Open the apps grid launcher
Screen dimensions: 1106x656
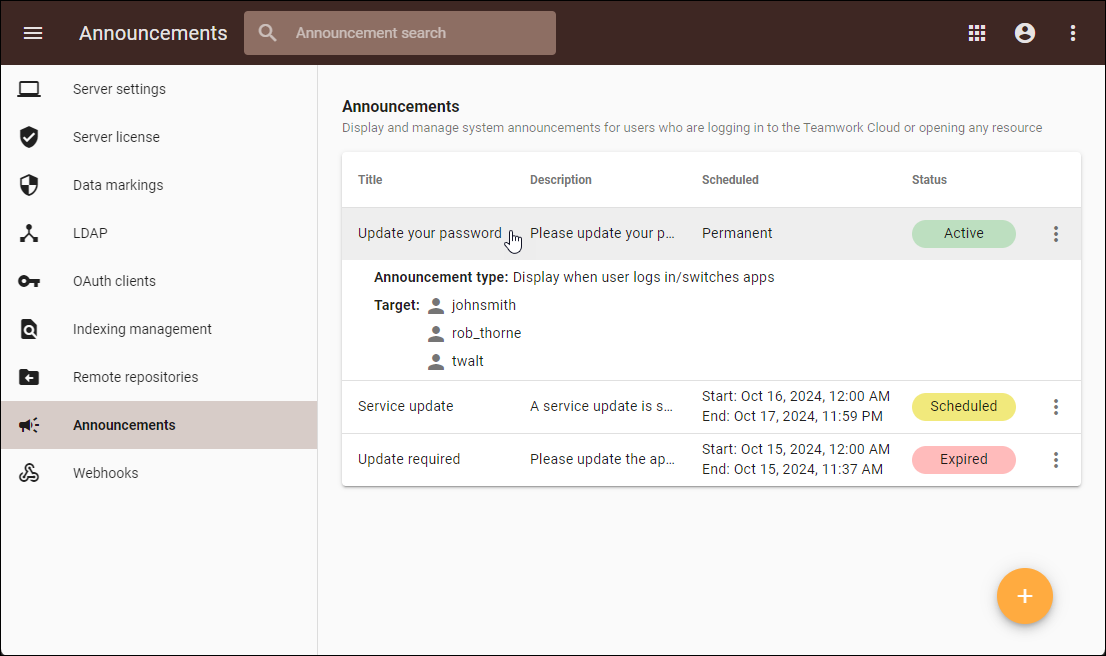click(977, 33)
